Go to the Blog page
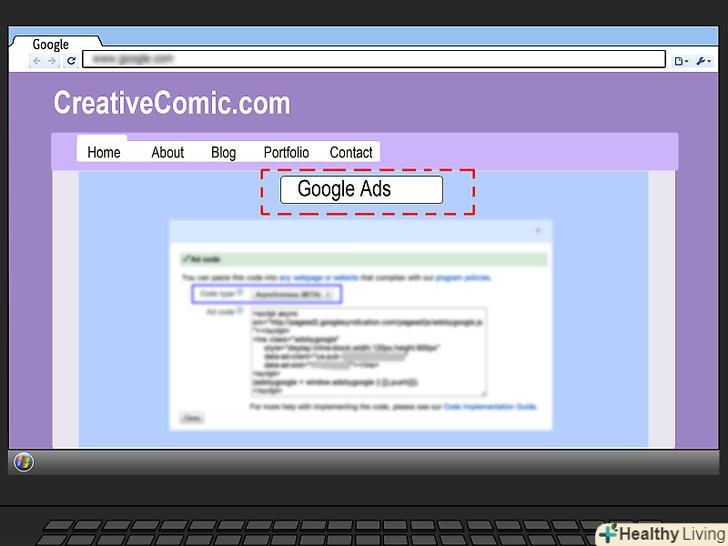The width and height of the screenshot is (728, 546). click(x=223, y=152)
